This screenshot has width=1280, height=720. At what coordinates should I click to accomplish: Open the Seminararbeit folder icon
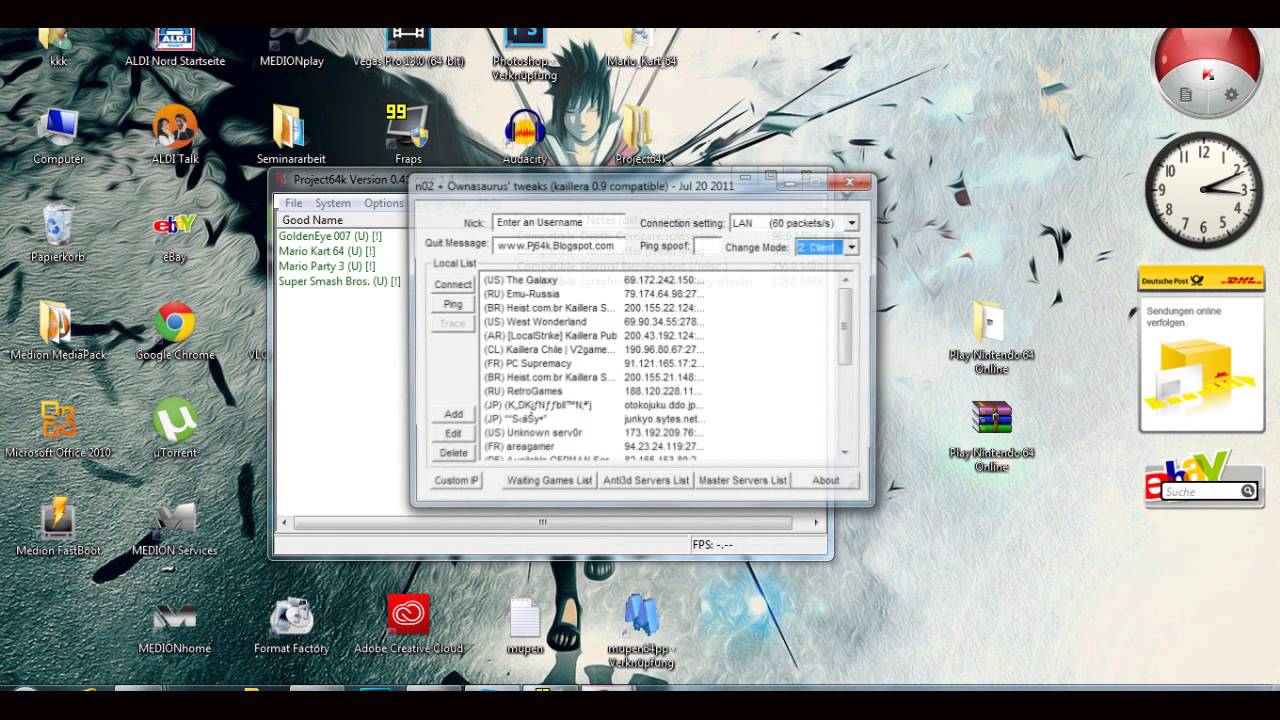tap(291, 135)
